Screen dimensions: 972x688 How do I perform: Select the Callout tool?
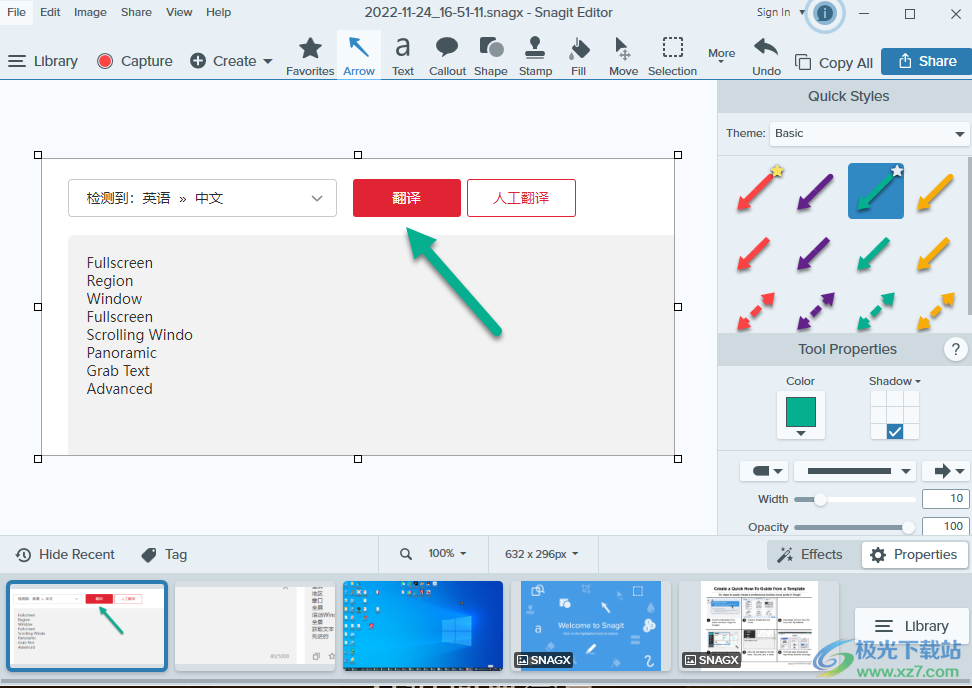447,56
